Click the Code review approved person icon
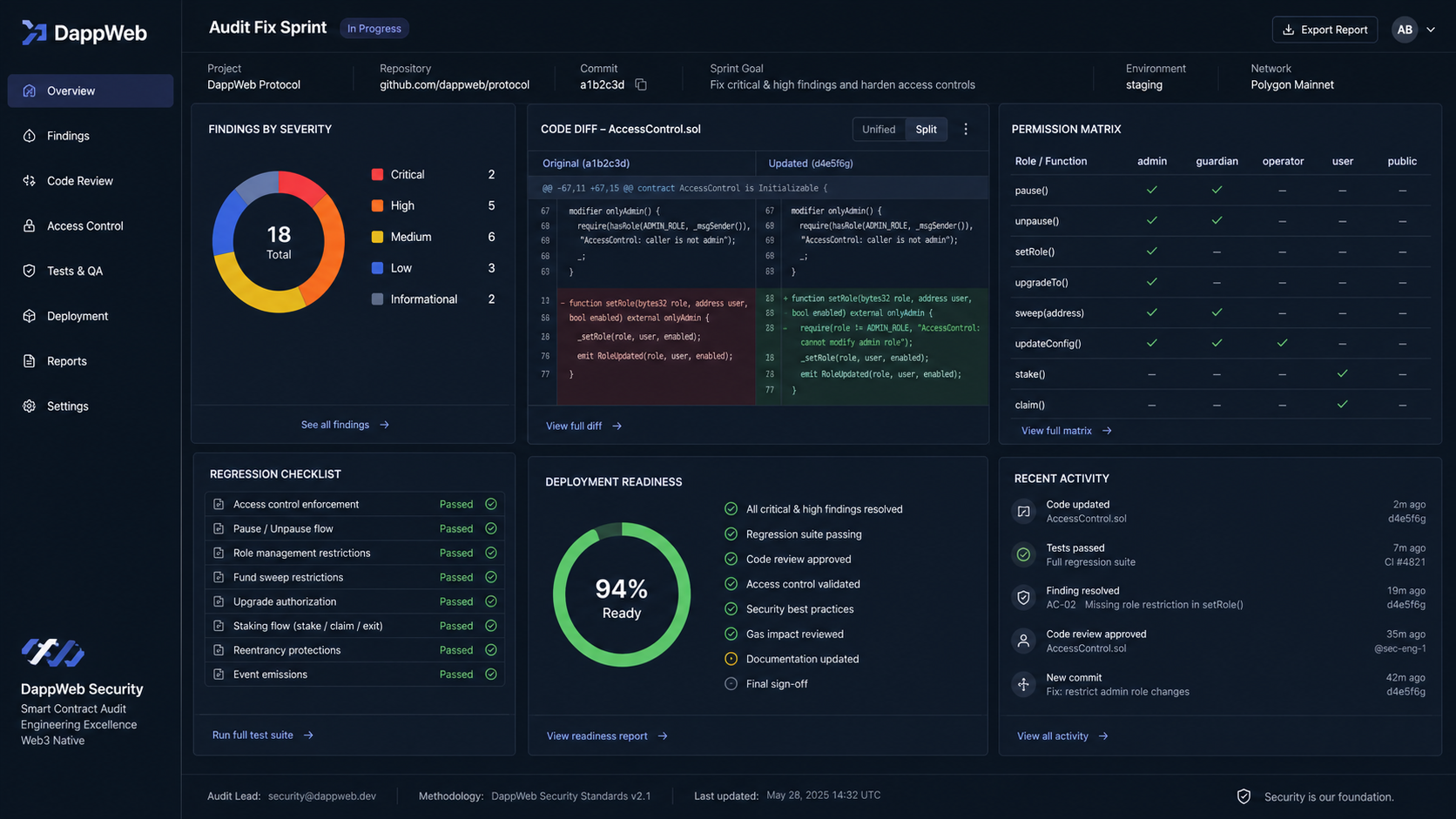 (1024, 641)
